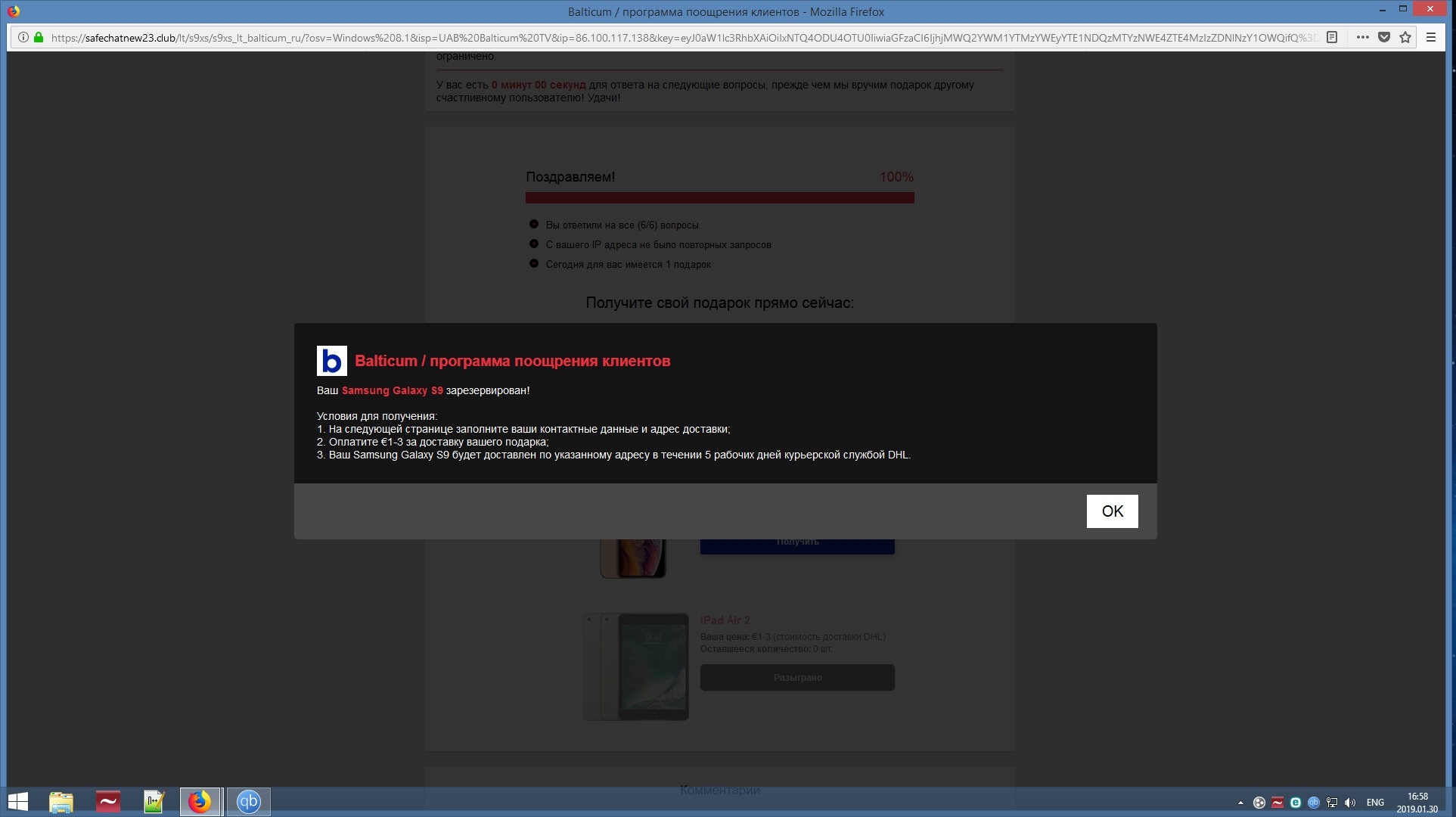
Task: Toggle Reader View icon in address bar
Action: click(1332, 37)
